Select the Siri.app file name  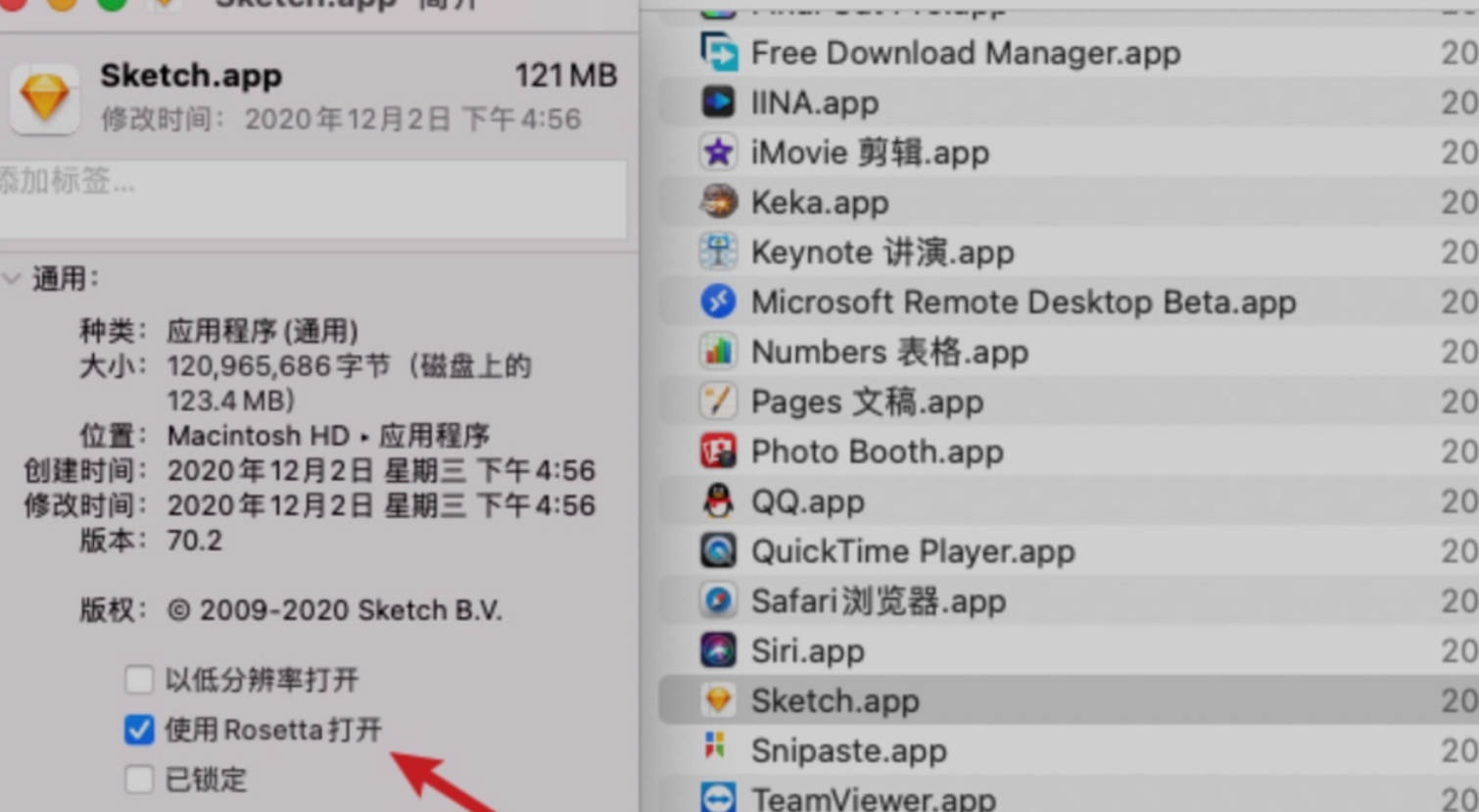pos(808,652)
